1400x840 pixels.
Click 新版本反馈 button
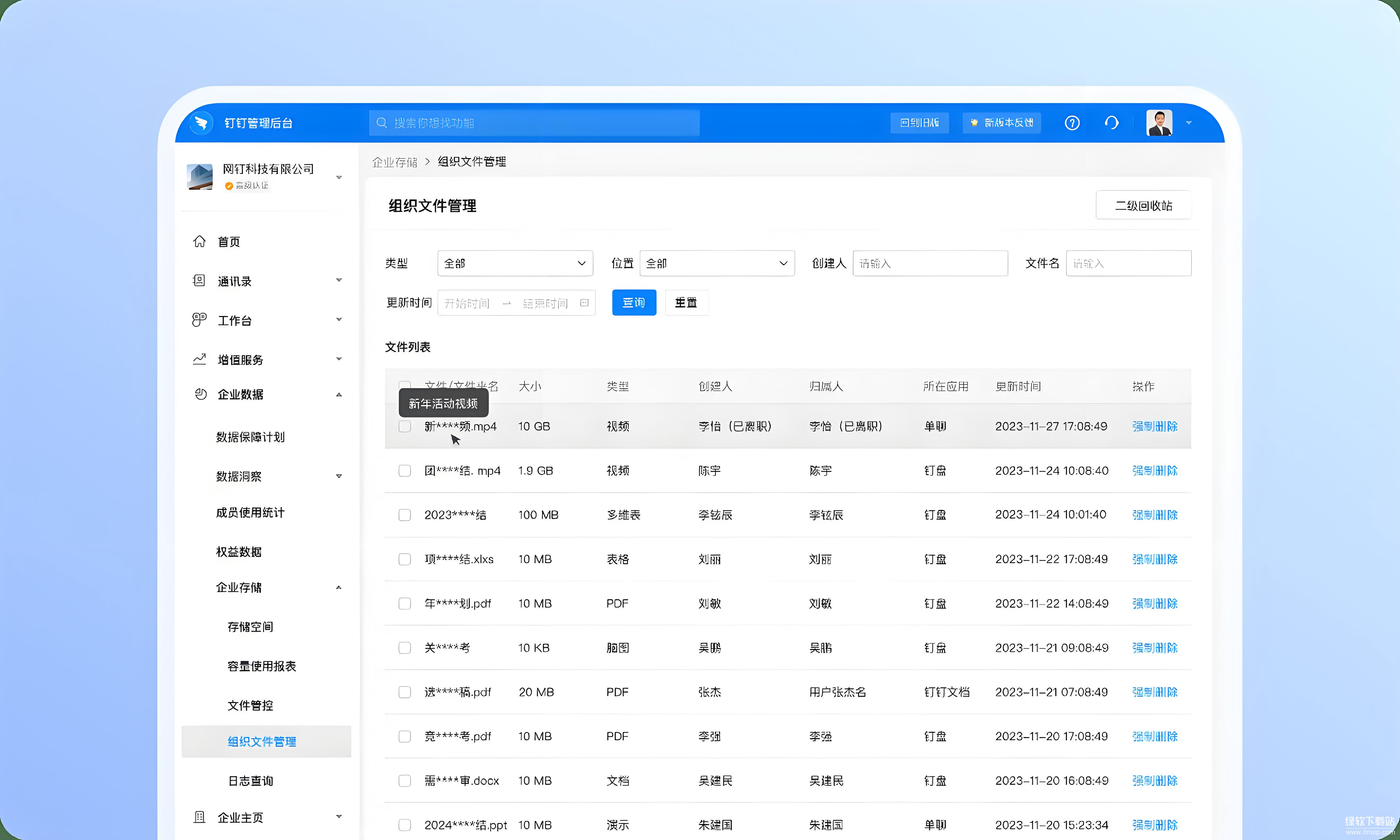click(1002, 123)
